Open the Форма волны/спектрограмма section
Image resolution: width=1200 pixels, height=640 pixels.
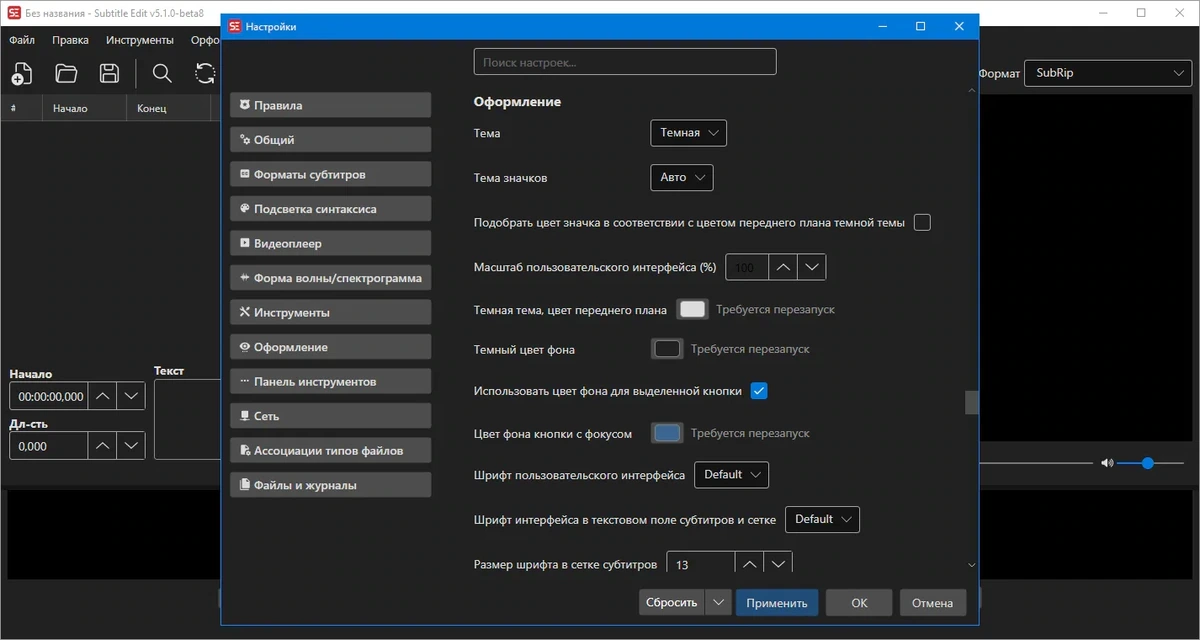(x=331, y=278)
